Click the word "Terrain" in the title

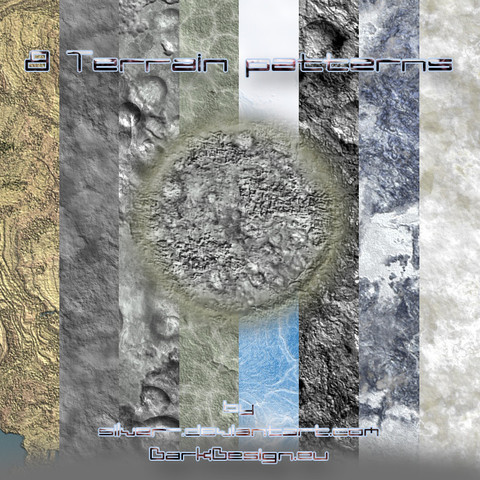pos(147,62)
